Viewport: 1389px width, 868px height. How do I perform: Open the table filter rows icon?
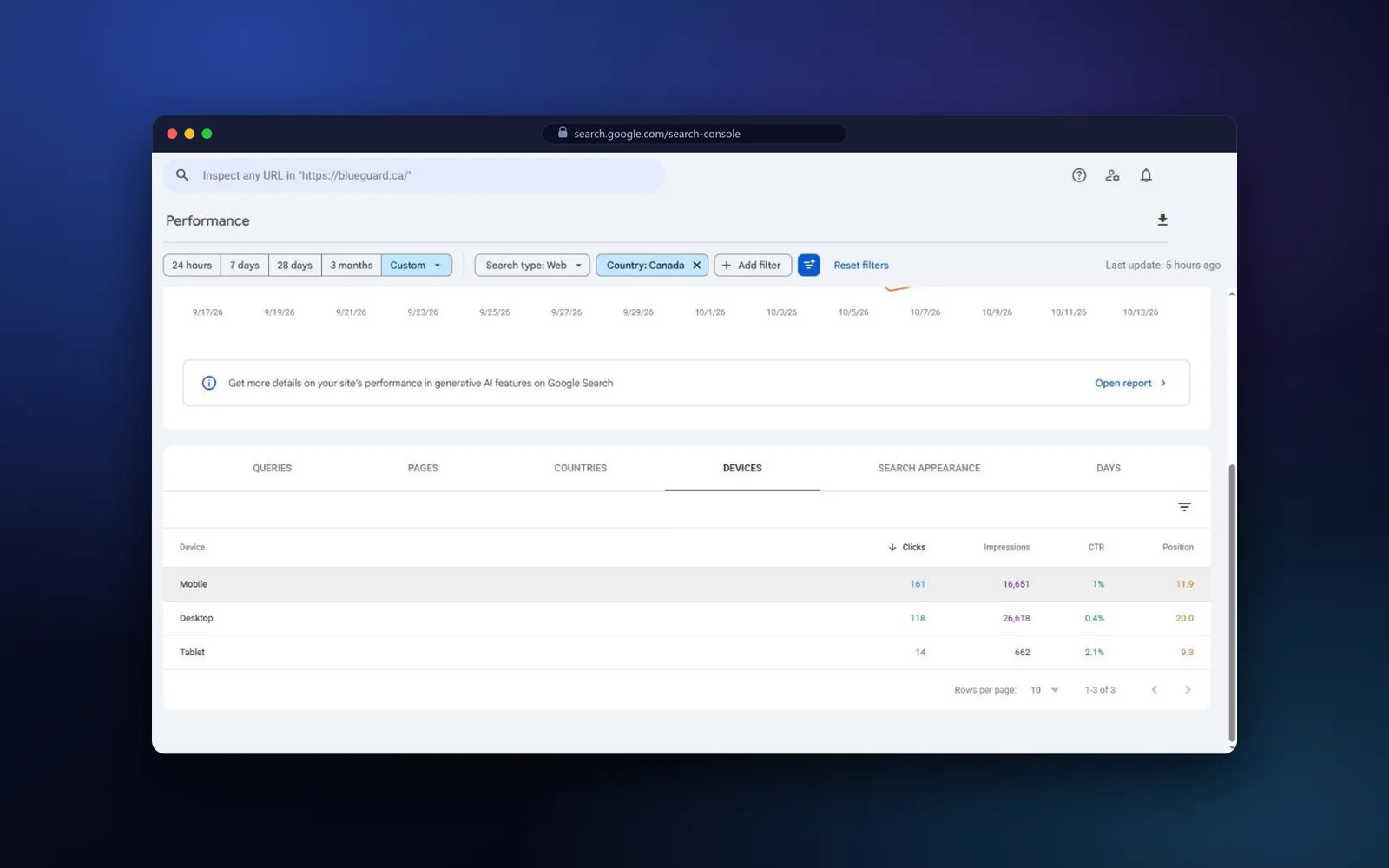pos(1184,507)
